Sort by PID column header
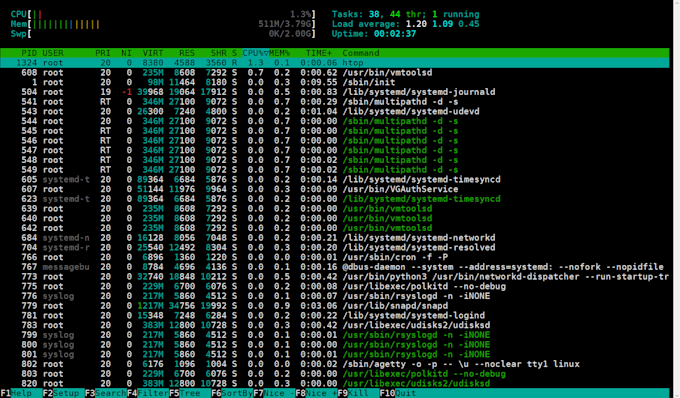The image size is (680, 398). [29, 53]
